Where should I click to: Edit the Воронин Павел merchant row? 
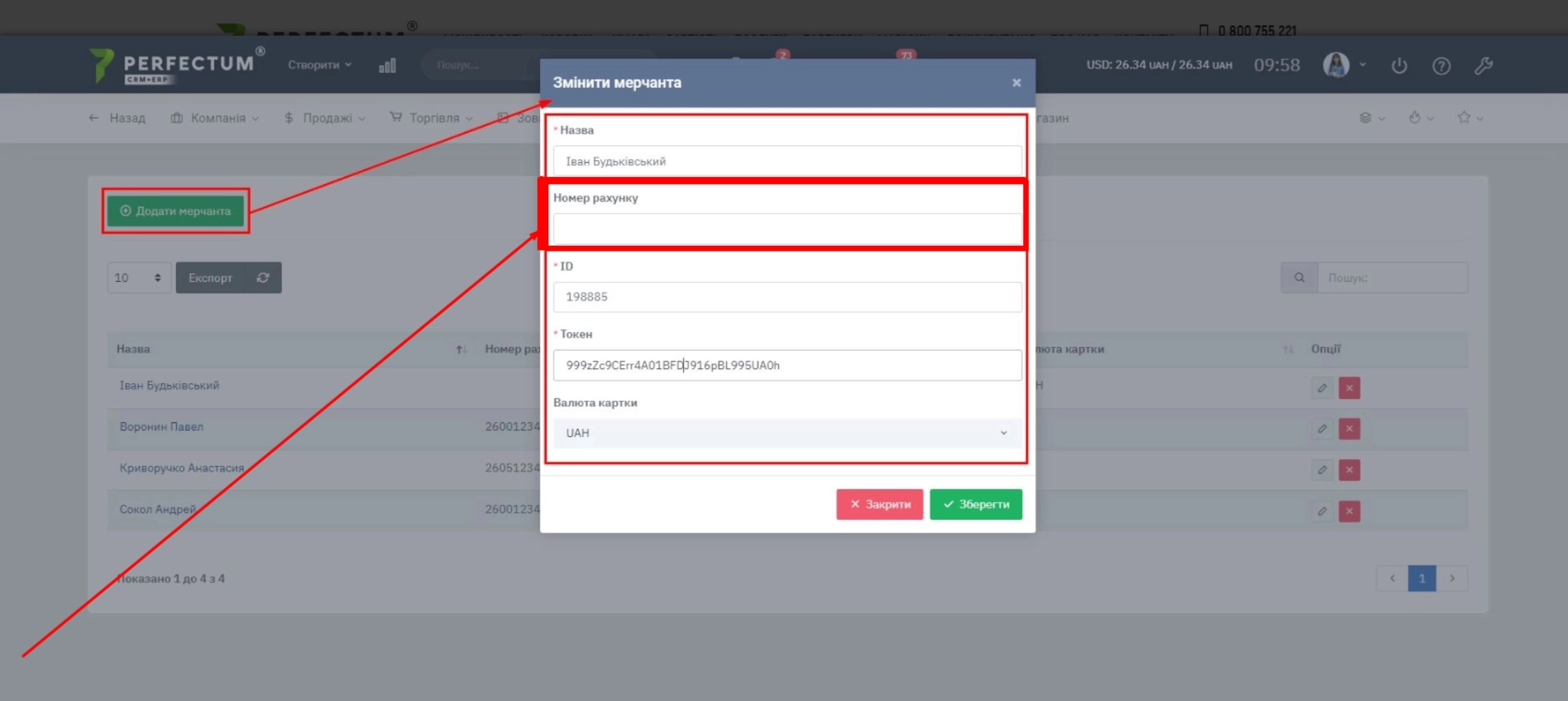point(1322,429)
